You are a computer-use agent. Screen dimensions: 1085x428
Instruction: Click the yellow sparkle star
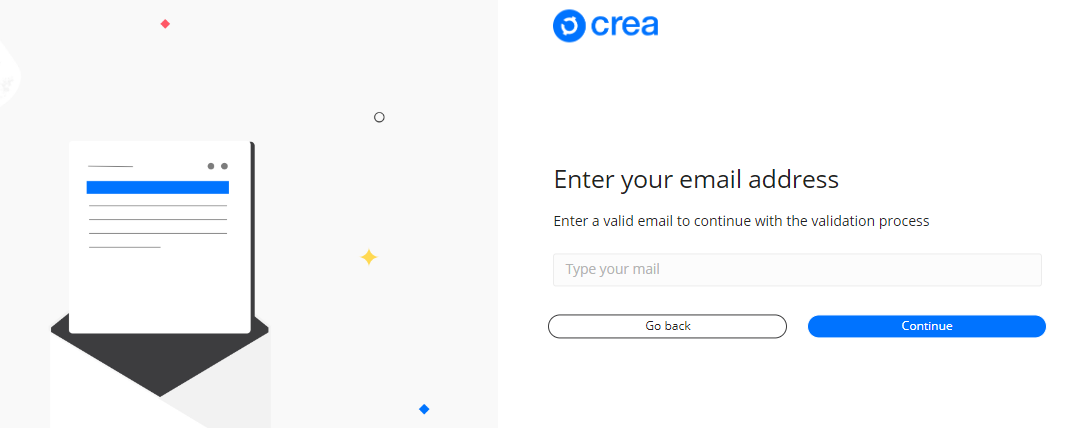[369, 257]
